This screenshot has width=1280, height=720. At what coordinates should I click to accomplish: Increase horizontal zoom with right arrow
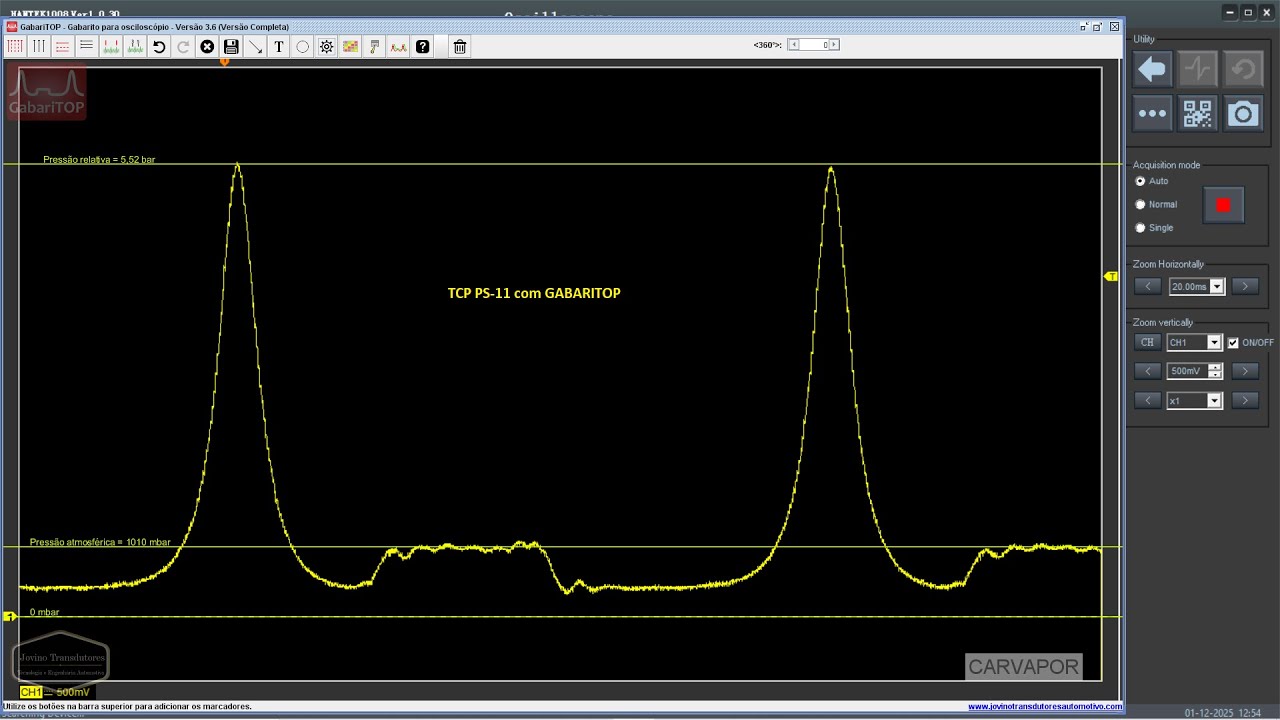pos(1245,286)
